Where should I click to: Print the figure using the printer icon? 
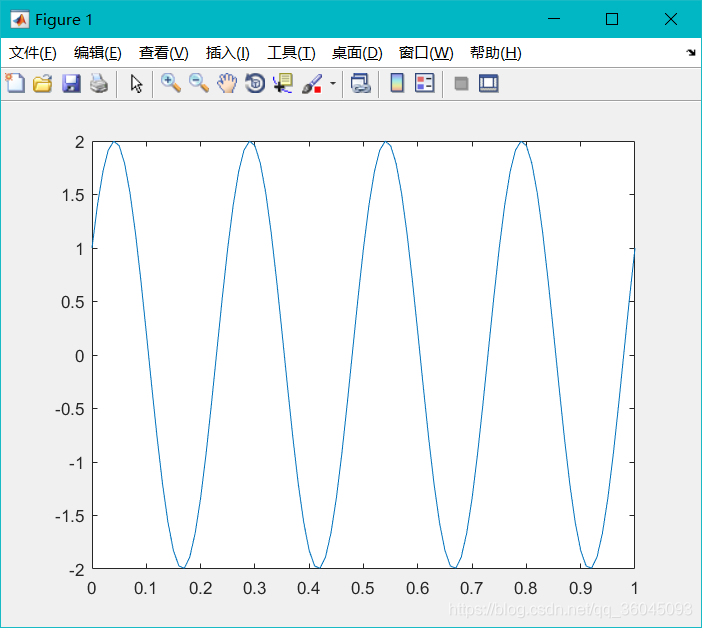tap(98, 84)
